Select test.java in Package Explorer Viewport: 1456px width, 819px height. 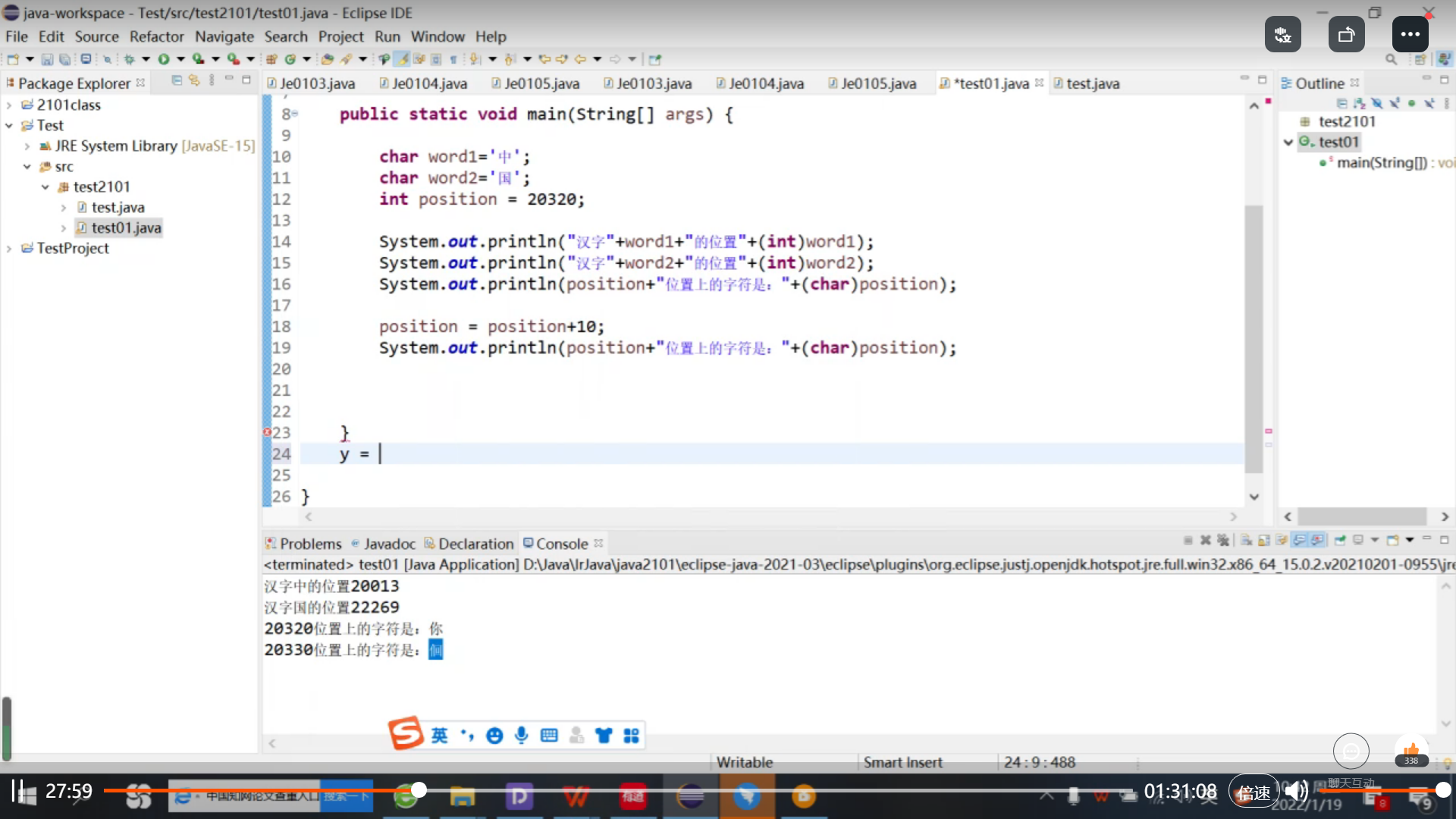click(118, 208)
